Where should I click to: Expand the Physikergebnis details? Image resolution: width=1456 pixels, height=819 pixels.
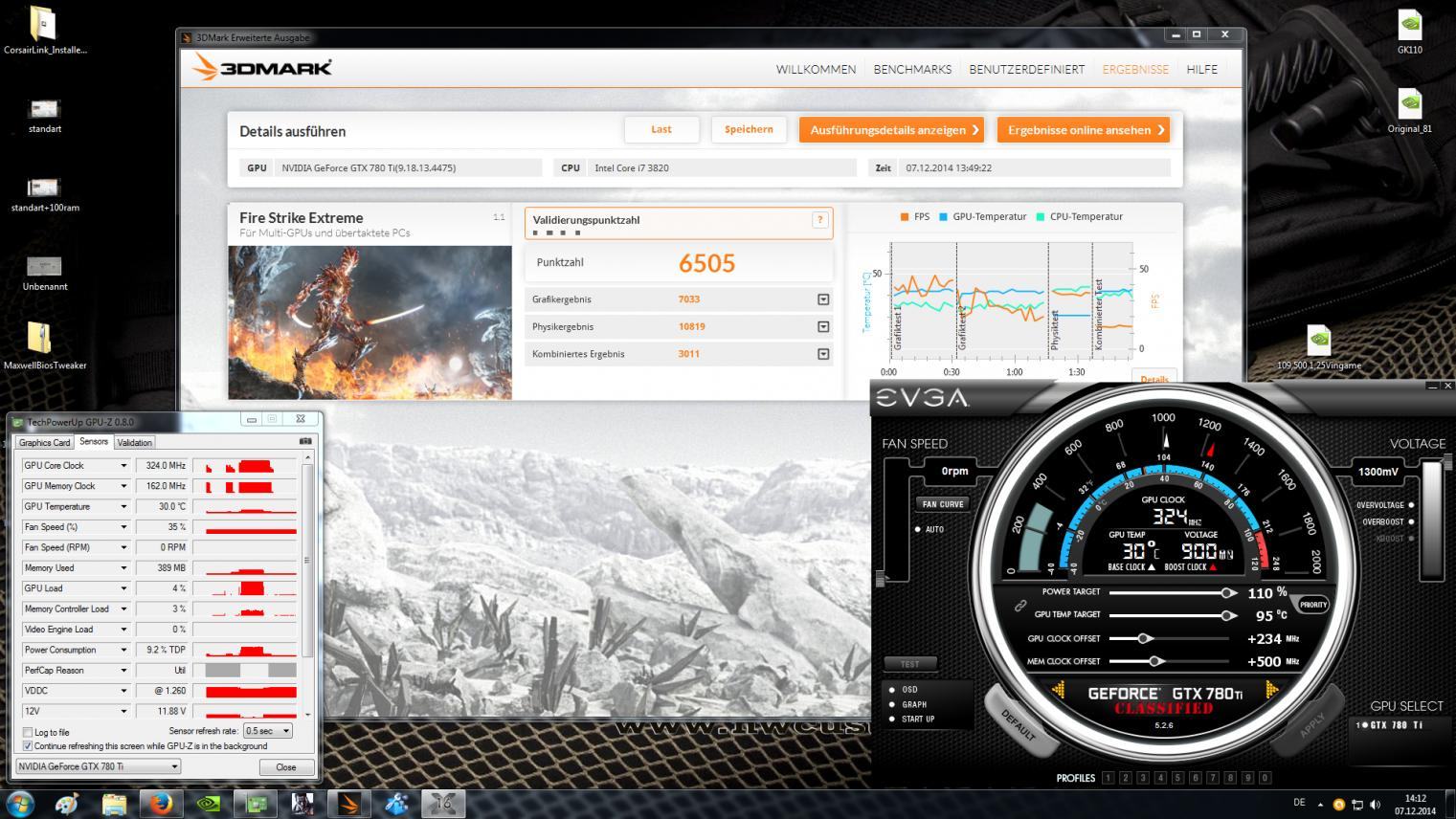tap(823, 326)
